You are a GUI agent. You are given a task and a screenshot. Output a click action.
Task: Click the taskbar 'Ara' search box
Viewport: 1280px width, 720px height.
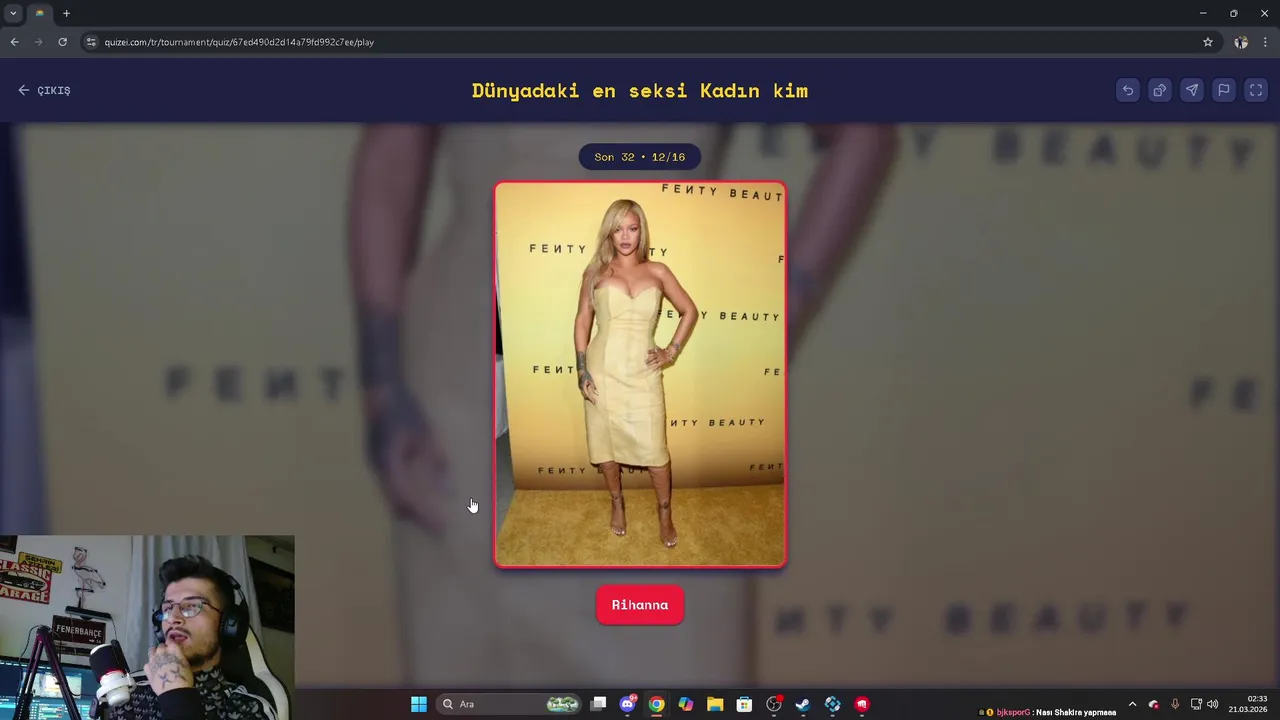point(510,704)
